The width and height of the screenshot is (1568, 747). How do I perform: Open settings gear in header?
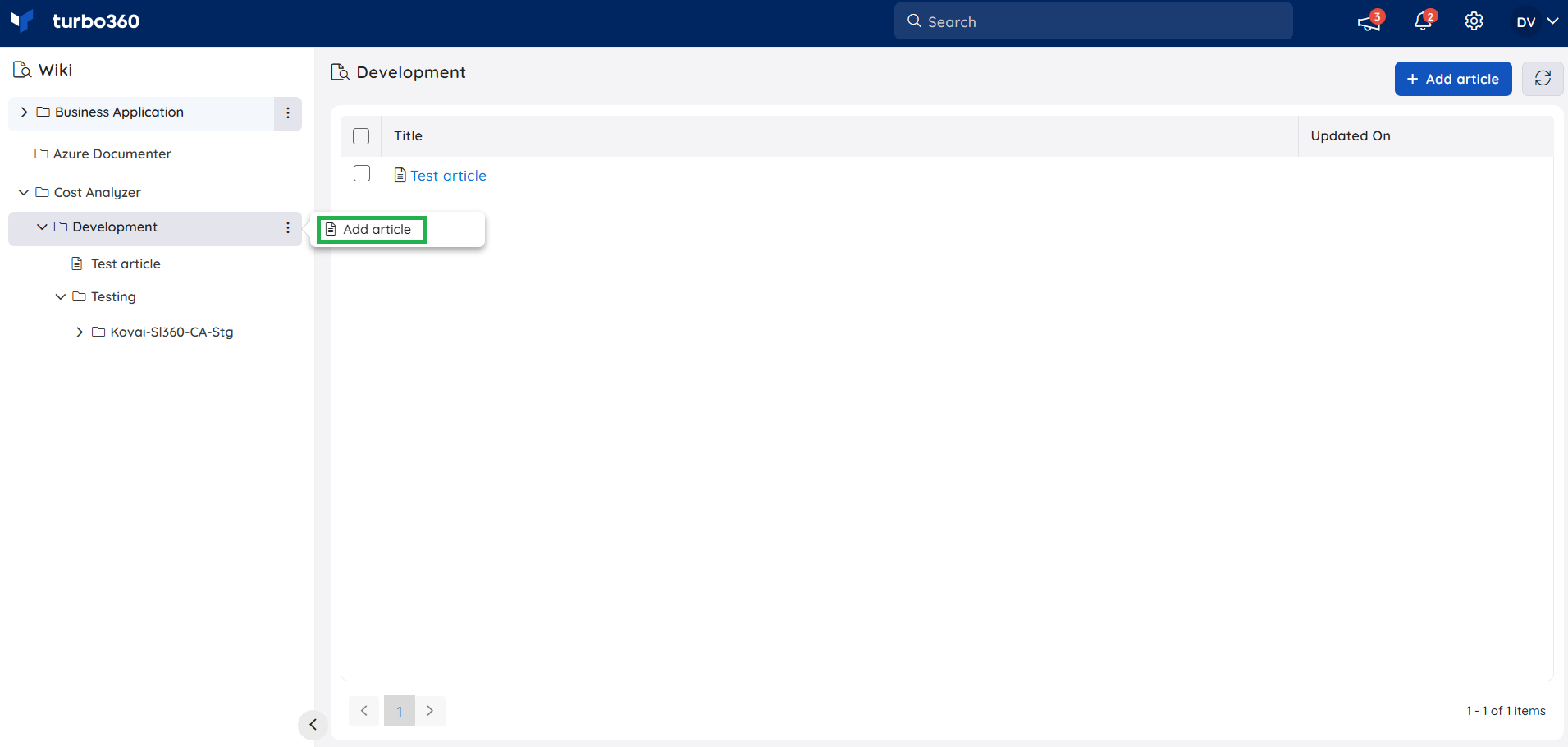click(1474, 21)
